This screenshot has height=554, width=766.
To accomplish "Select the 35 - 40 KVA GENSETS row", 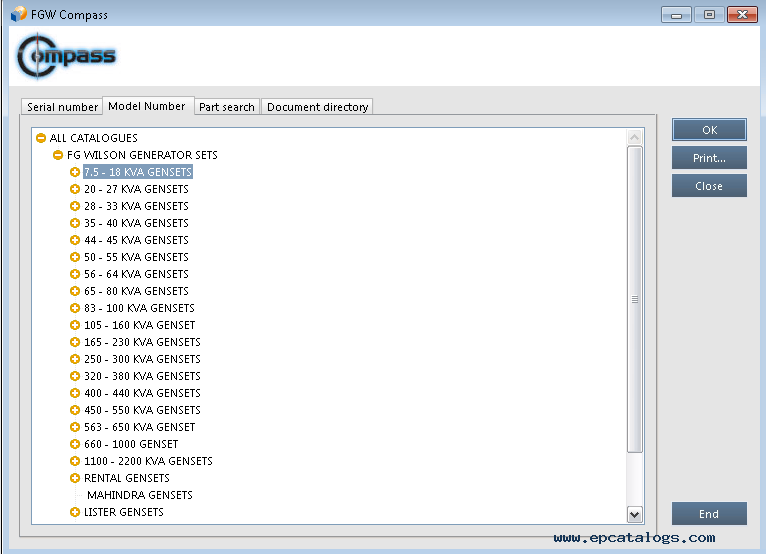I will coord(136,223).
